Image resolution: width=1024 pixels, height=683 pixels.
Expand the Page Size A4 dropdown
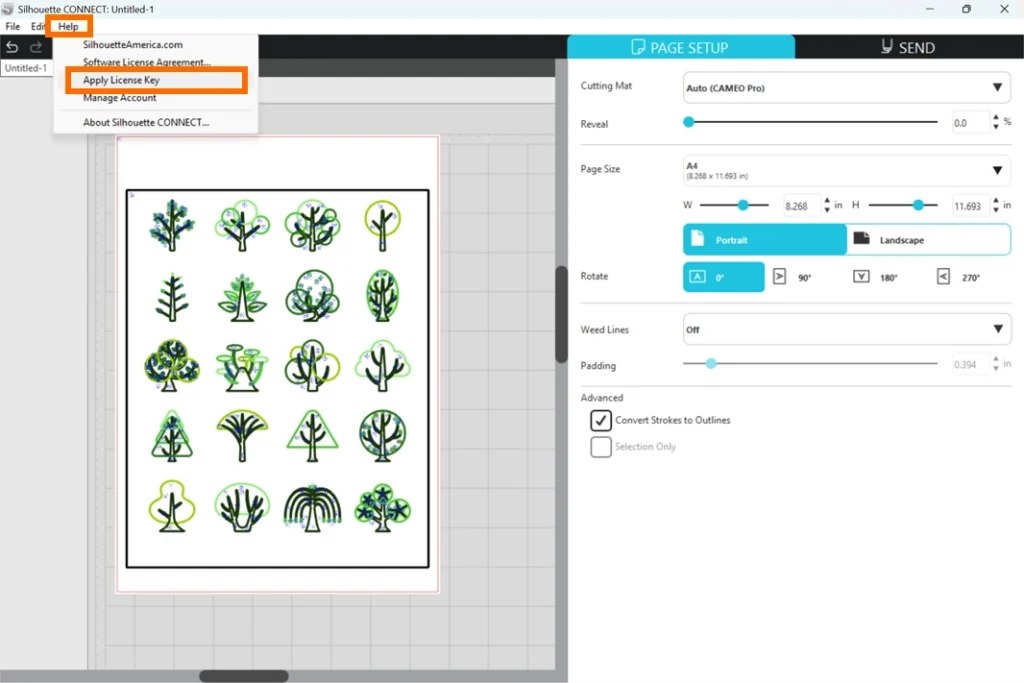coord(846,171)
